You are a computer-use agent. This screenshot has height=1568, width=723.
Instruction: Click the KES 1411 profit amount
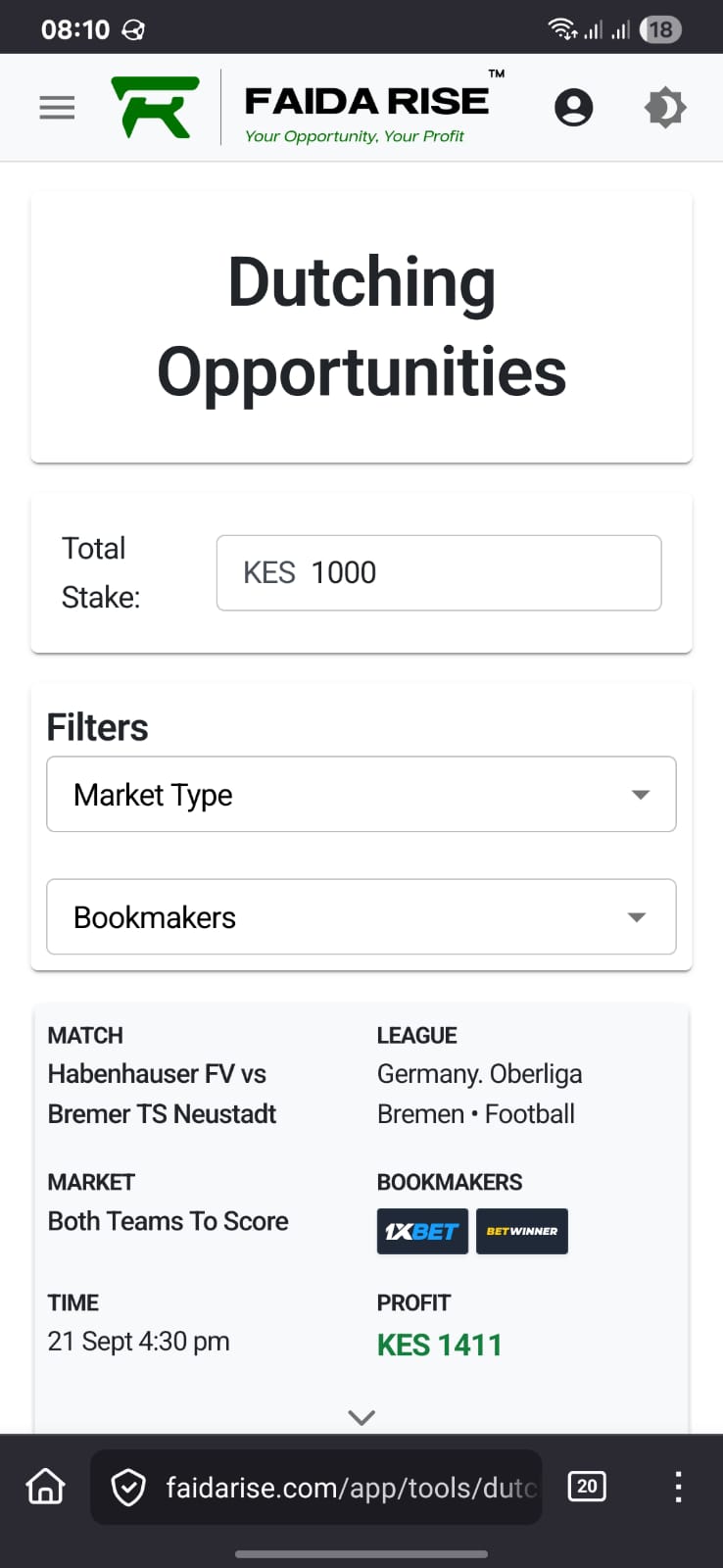[439, 1345]
